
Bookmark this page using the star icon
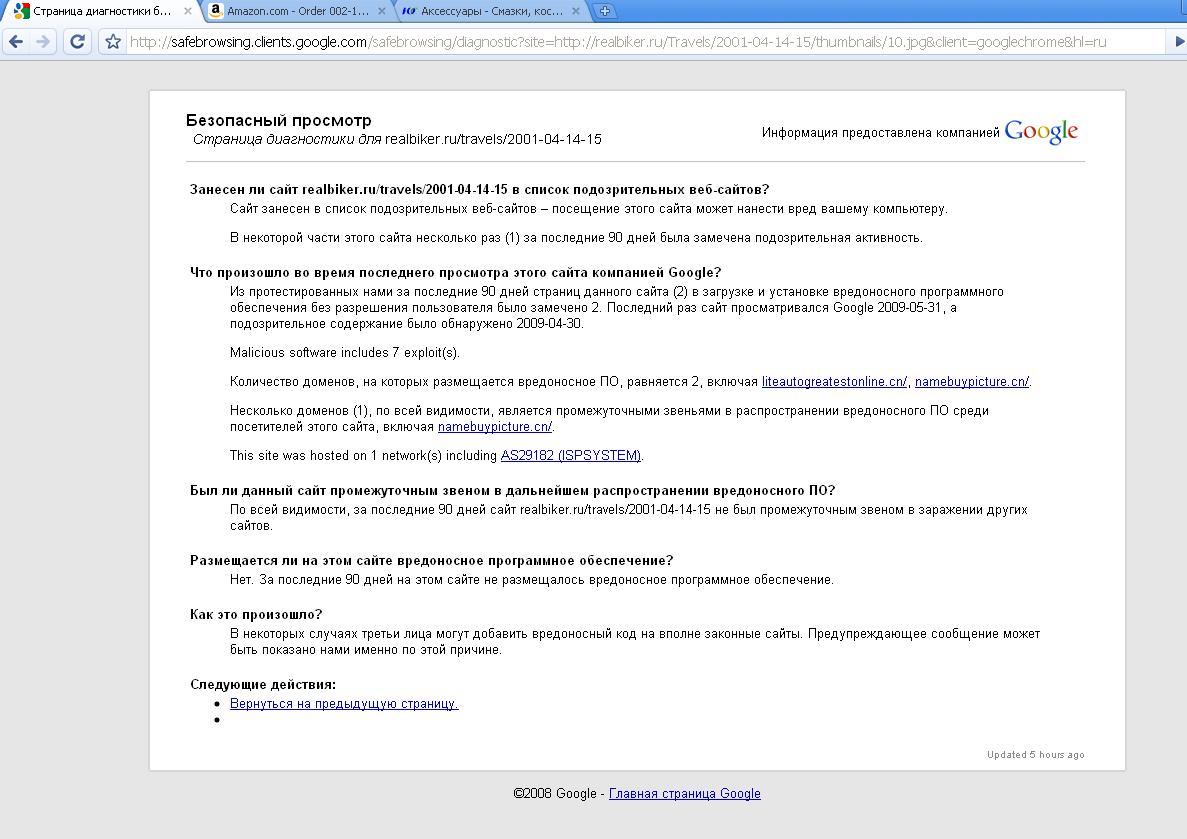[x=113, y=42]
